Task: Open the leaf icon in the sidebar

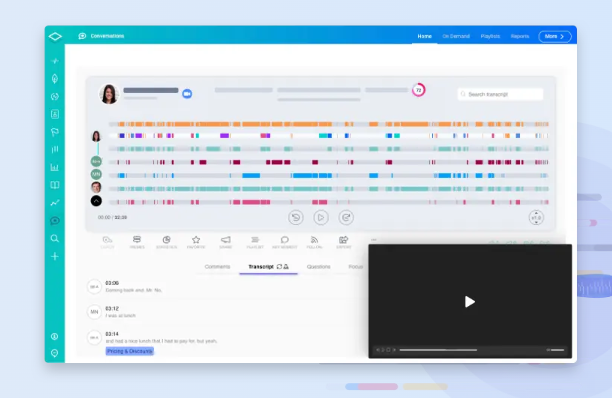Action: click(55, 78)
